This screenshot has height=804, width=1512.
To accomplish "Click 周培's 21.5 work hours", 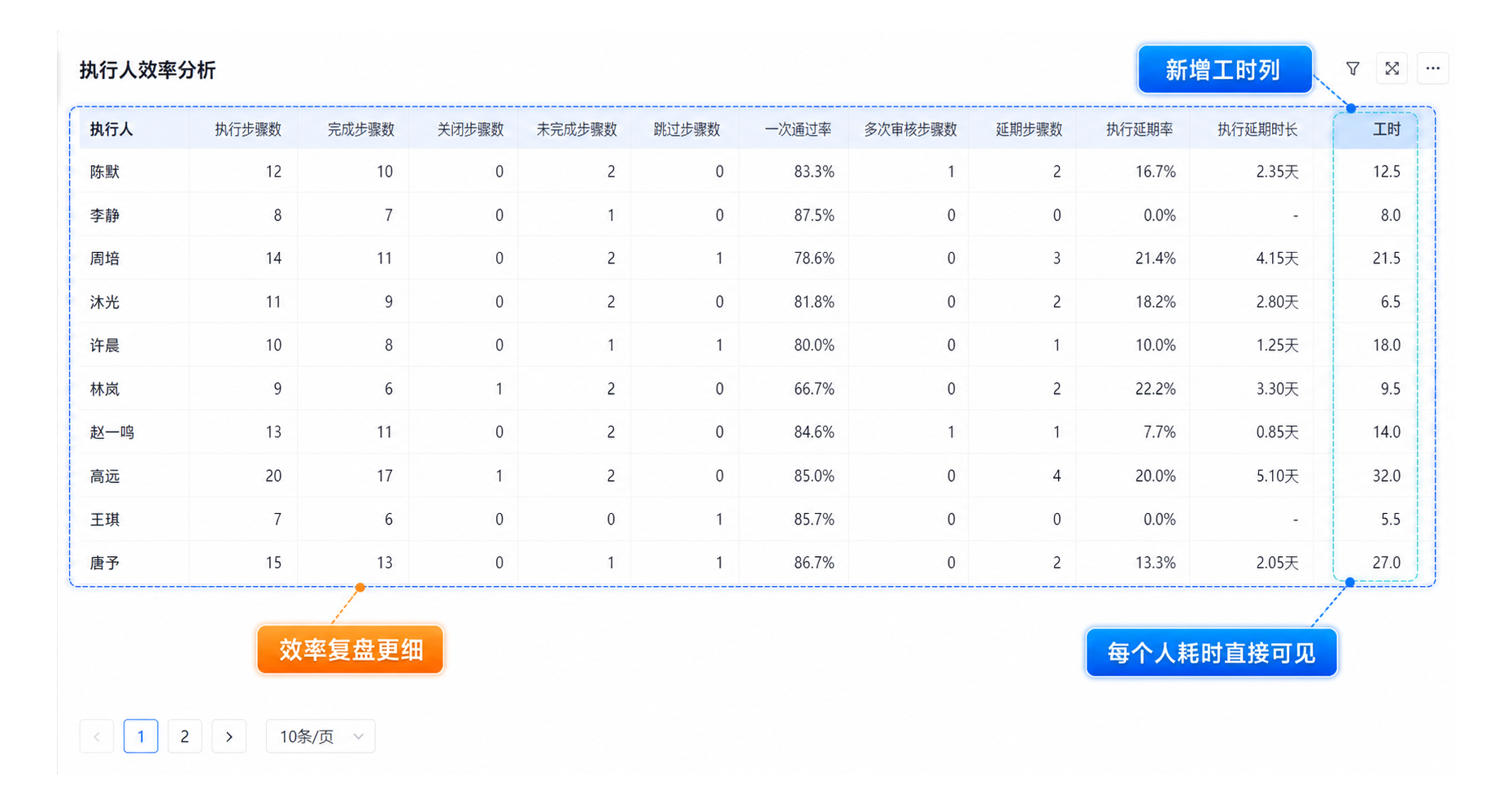I will tap(1387, 259).
